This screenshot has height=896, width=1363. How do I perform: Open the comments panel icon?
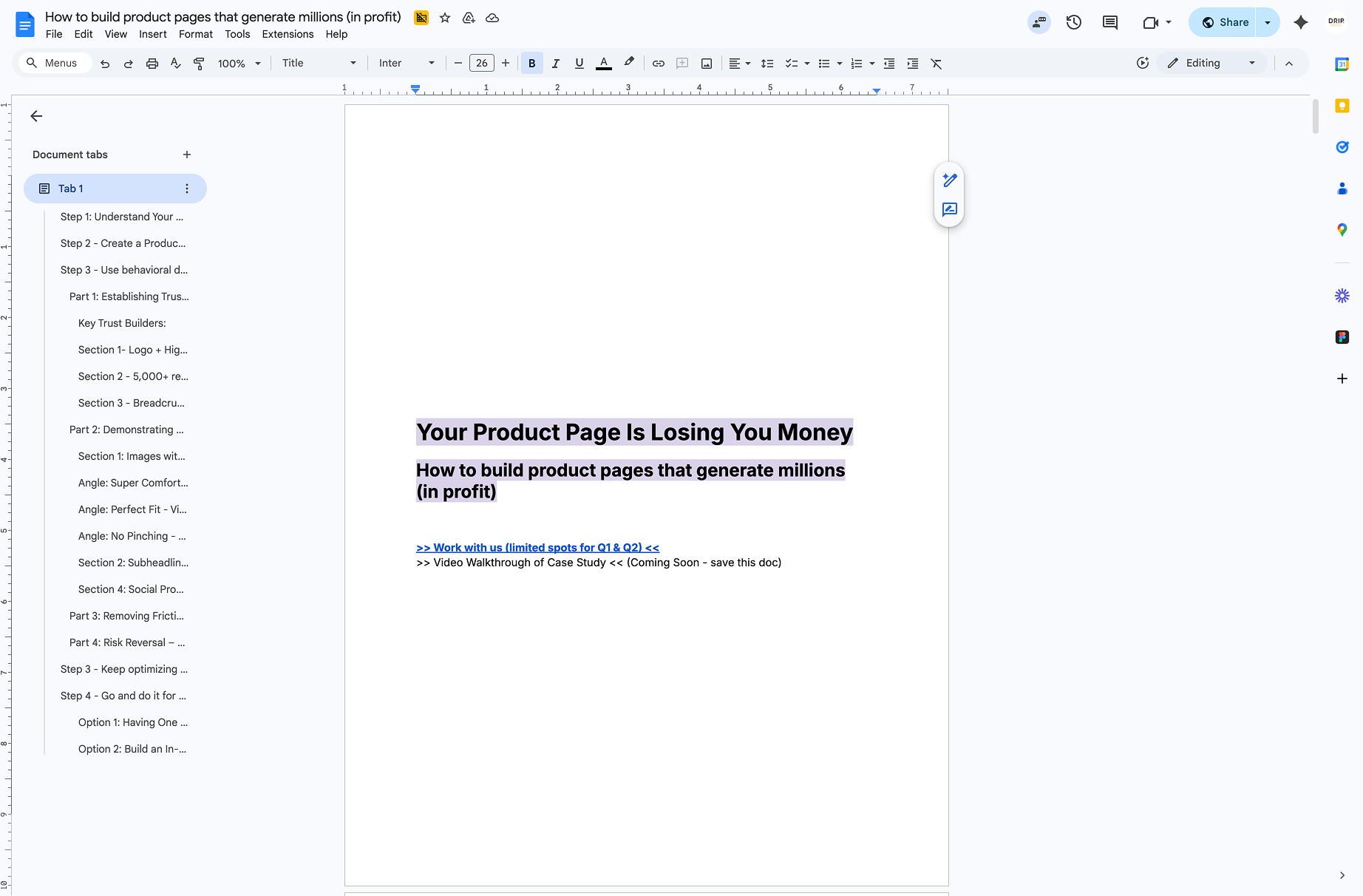pos(1109,22)
